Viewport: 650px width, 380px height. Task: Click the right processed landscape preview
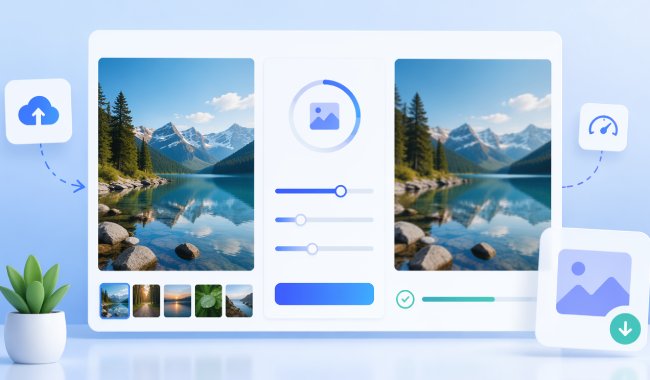(473, 165)
